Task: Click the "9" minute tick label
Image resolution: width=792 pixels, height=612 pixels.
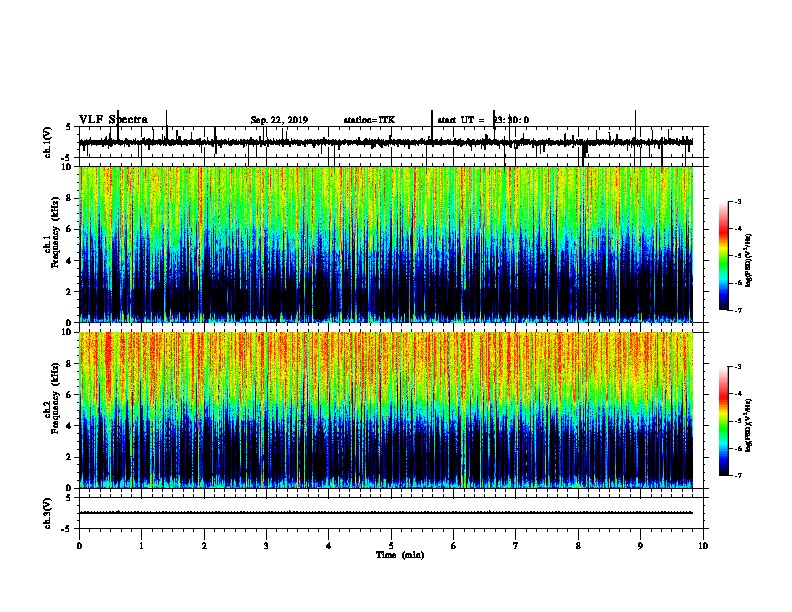Action: (x=640, y=546)
